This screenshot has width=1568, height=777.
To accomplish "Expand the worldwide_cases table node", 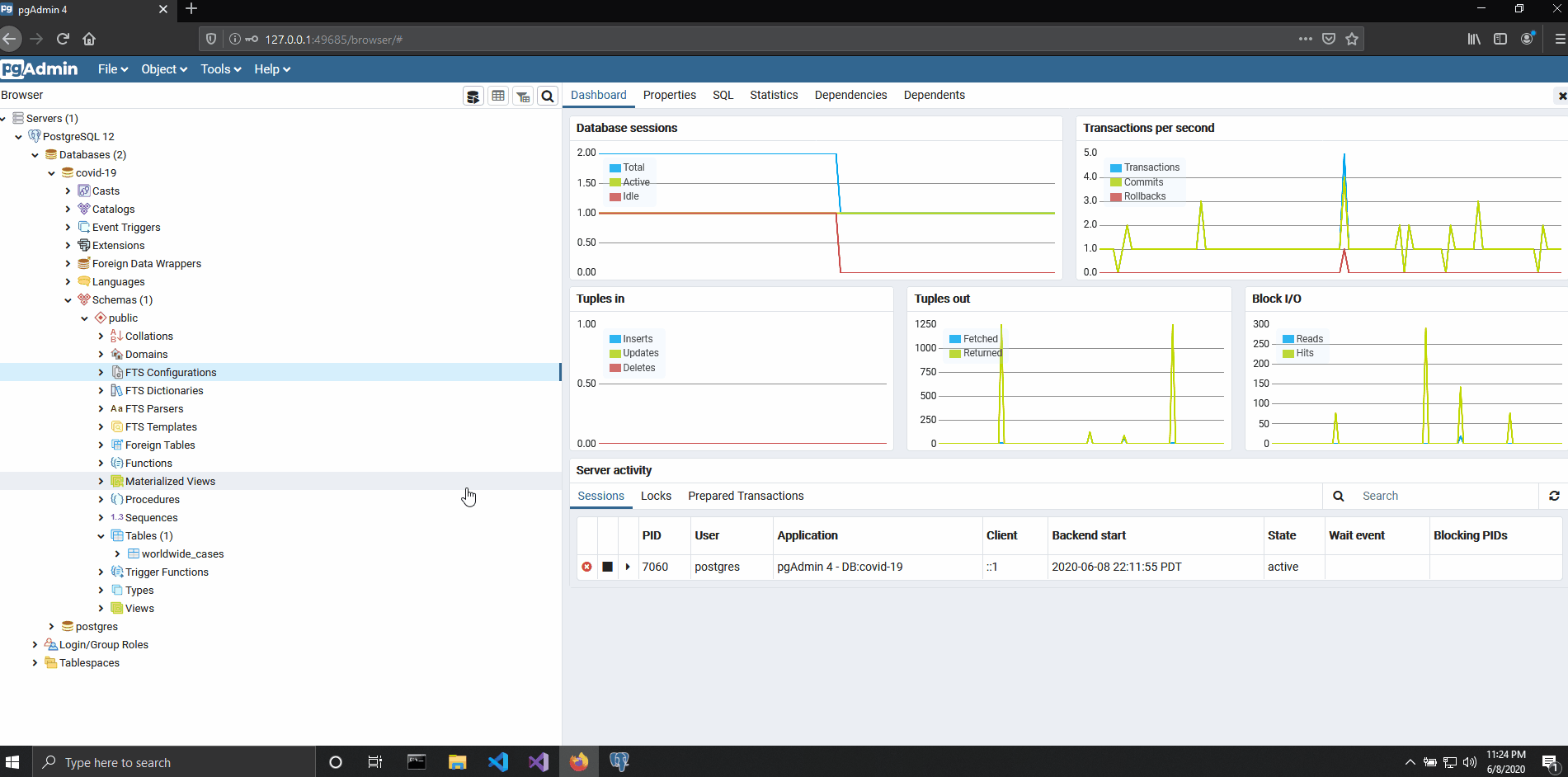I will point(117,554).
